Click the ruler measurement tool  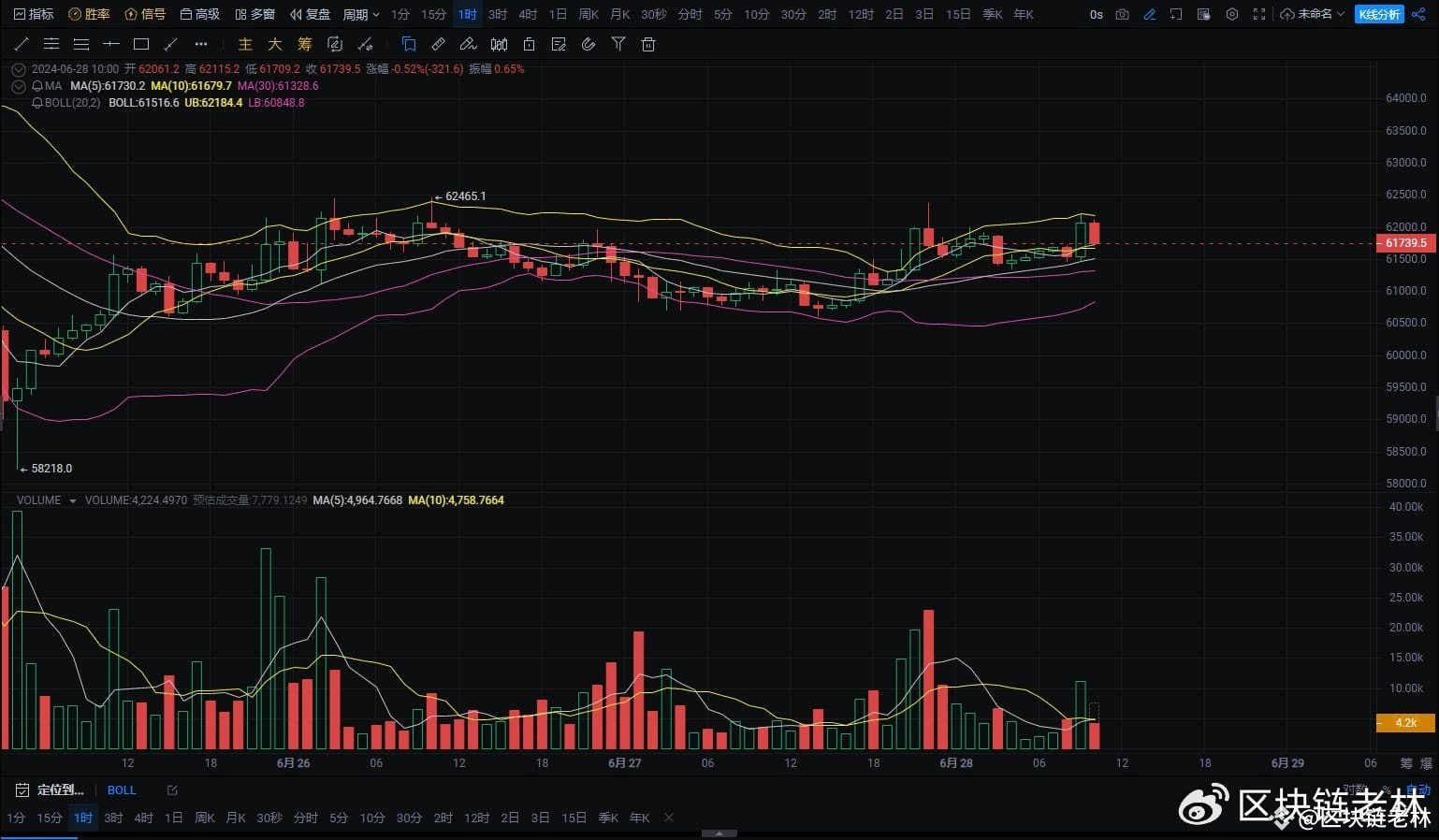click(438, 44)
